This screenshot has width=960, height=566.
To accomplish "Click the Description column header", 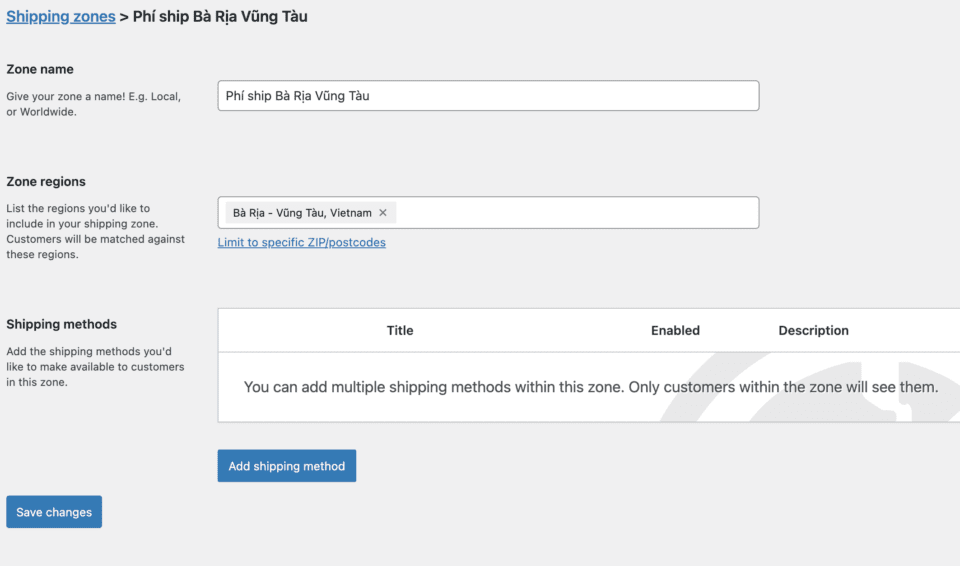I will point(813,330).
